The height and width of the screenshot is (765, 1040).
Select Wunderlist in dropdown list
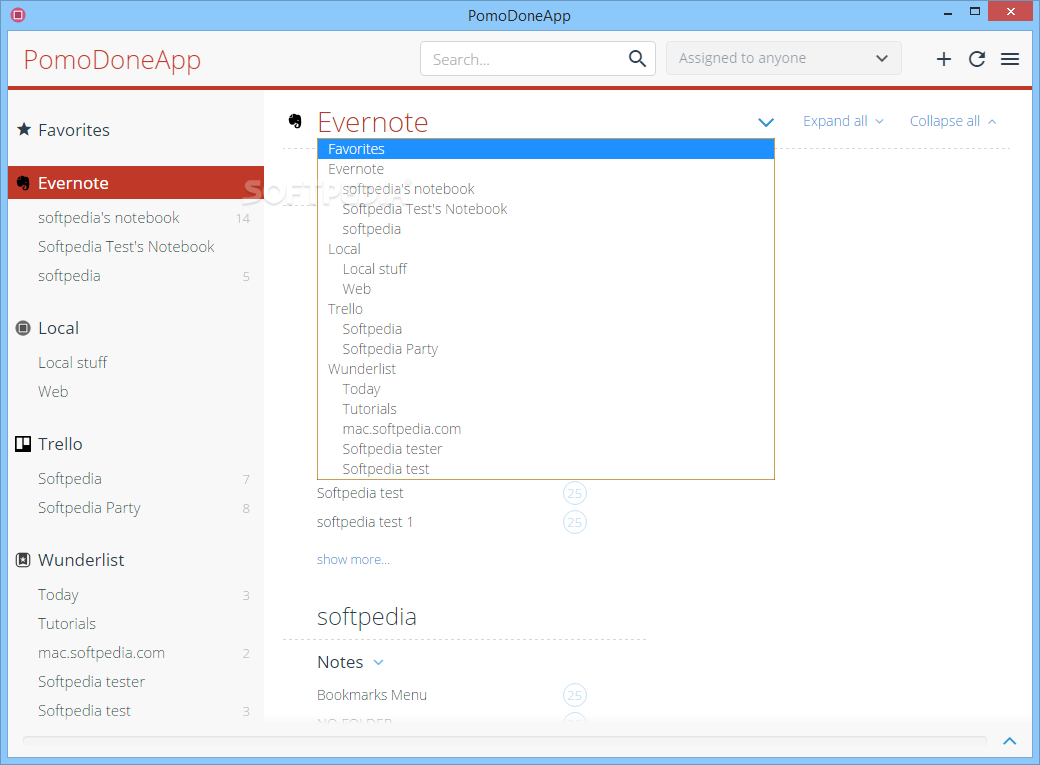point(546,369)
